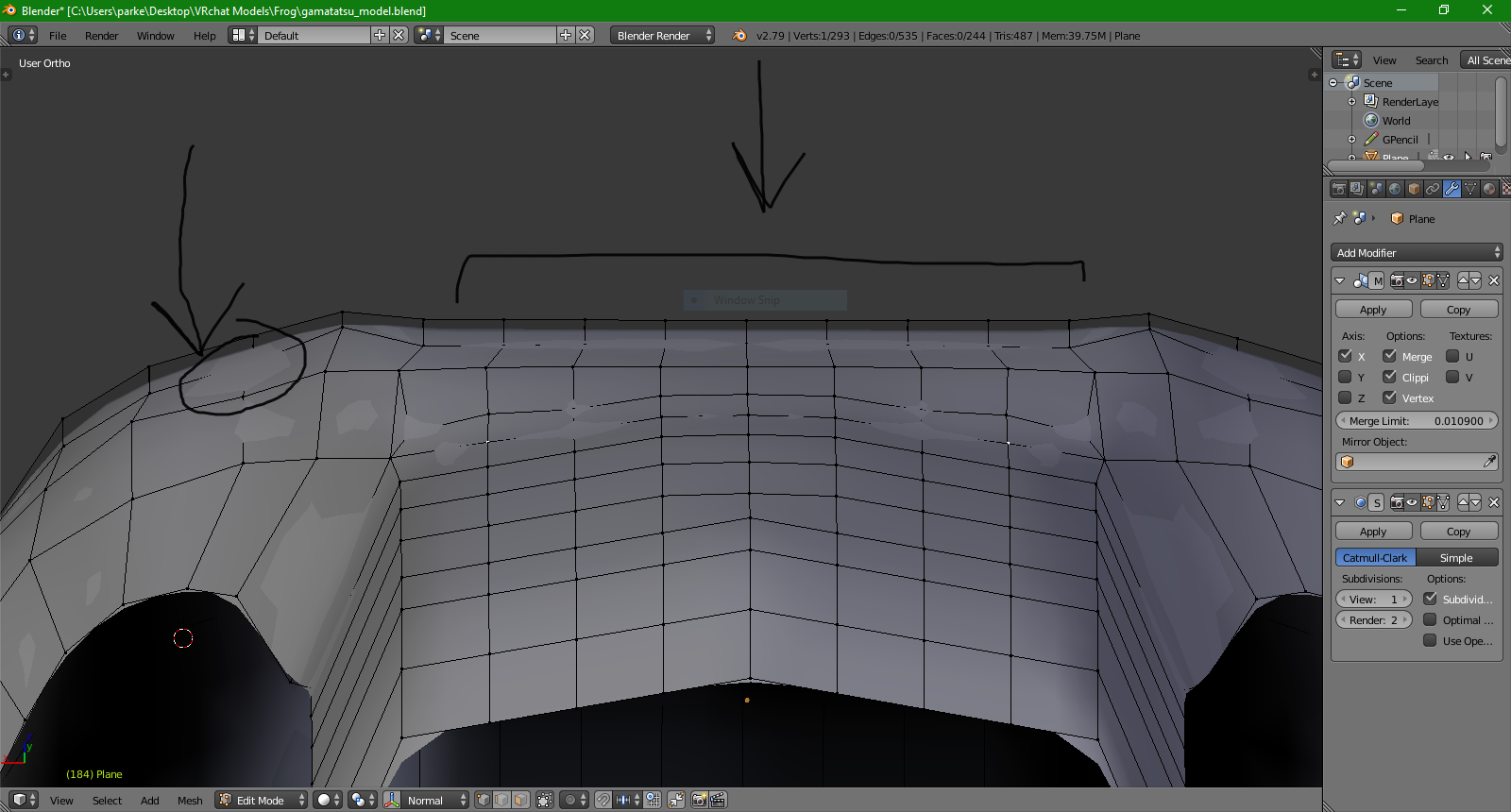Move Subsurf modifier down with arrow
The width and height of the screenshot is (1511, 812).
[1475, 502]
